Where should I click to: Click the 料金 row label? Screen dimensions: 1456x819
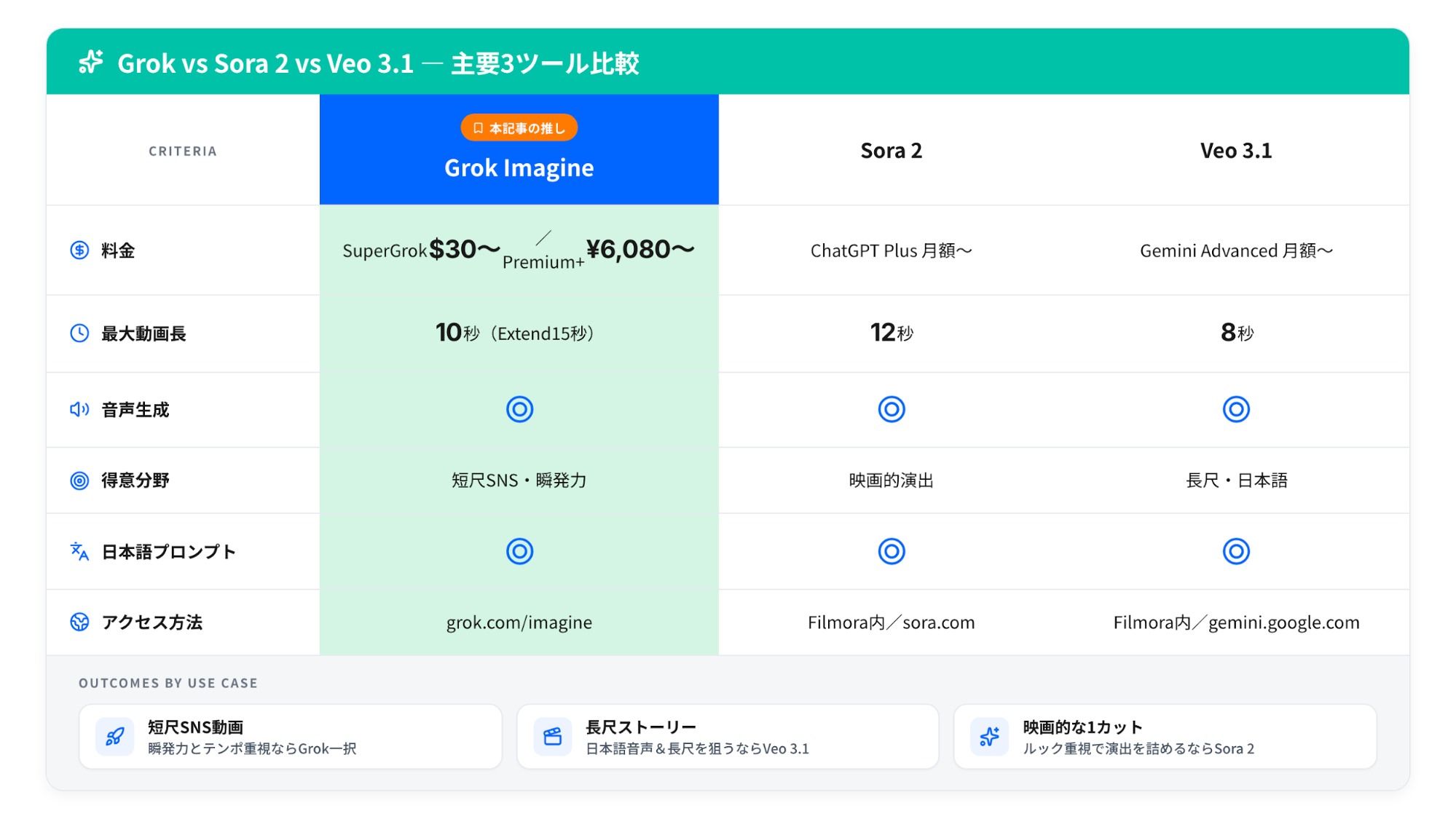[x=118, y=250]
